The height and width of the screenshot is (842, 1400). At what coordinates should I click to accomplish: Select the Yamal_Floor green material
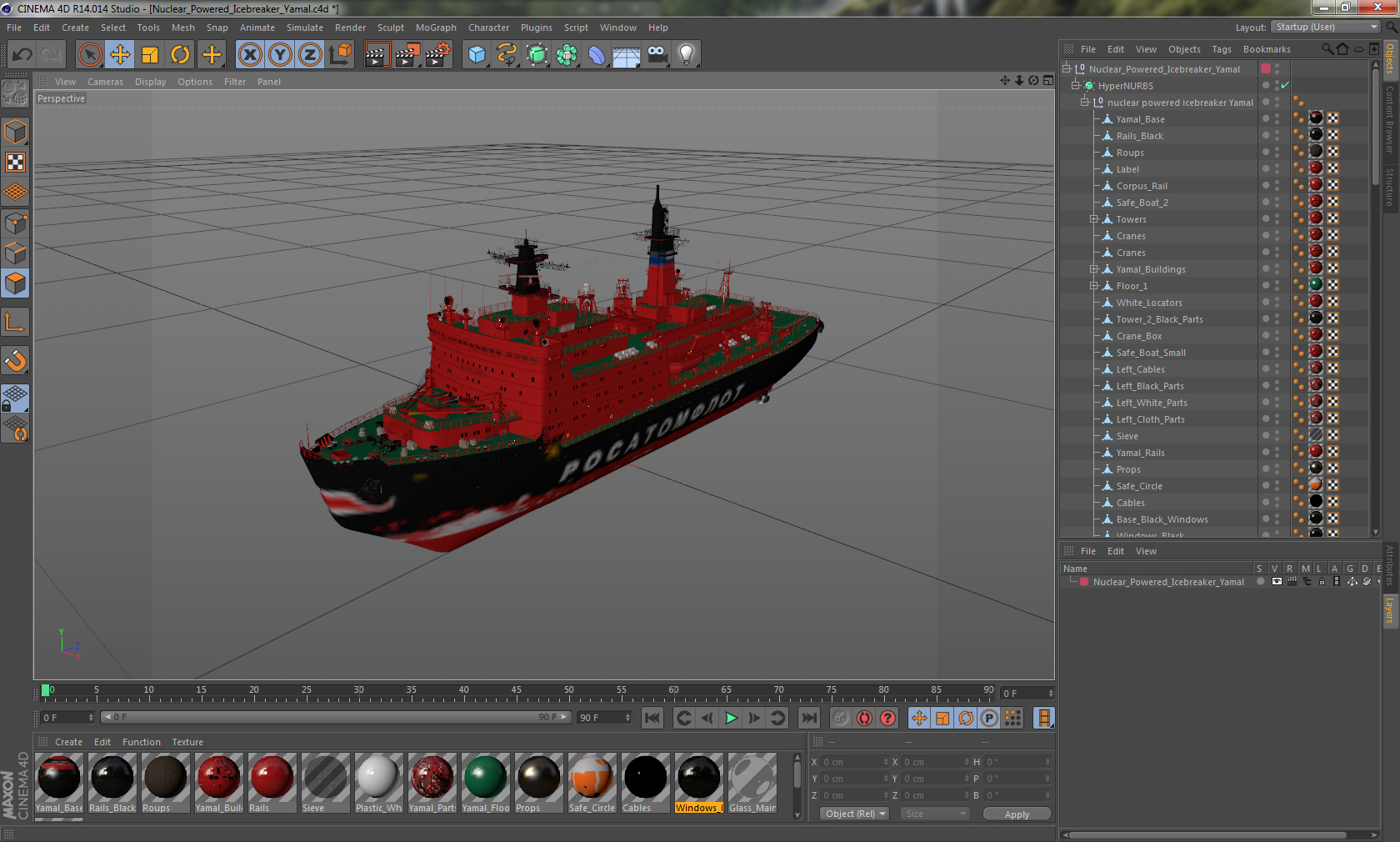486,783
